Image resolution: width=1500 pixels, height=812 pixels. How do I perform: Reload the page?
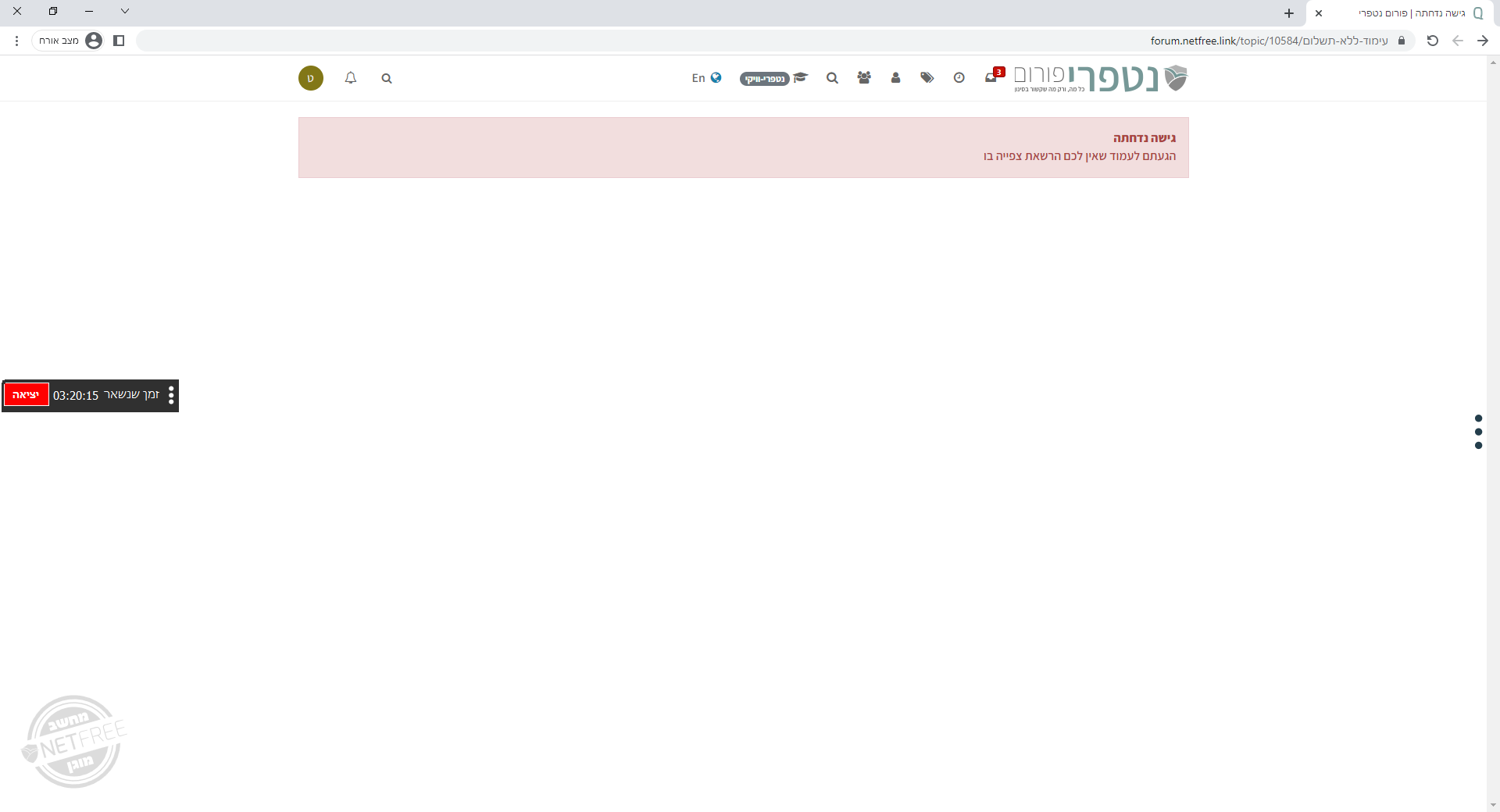(x=1432, y=41)
